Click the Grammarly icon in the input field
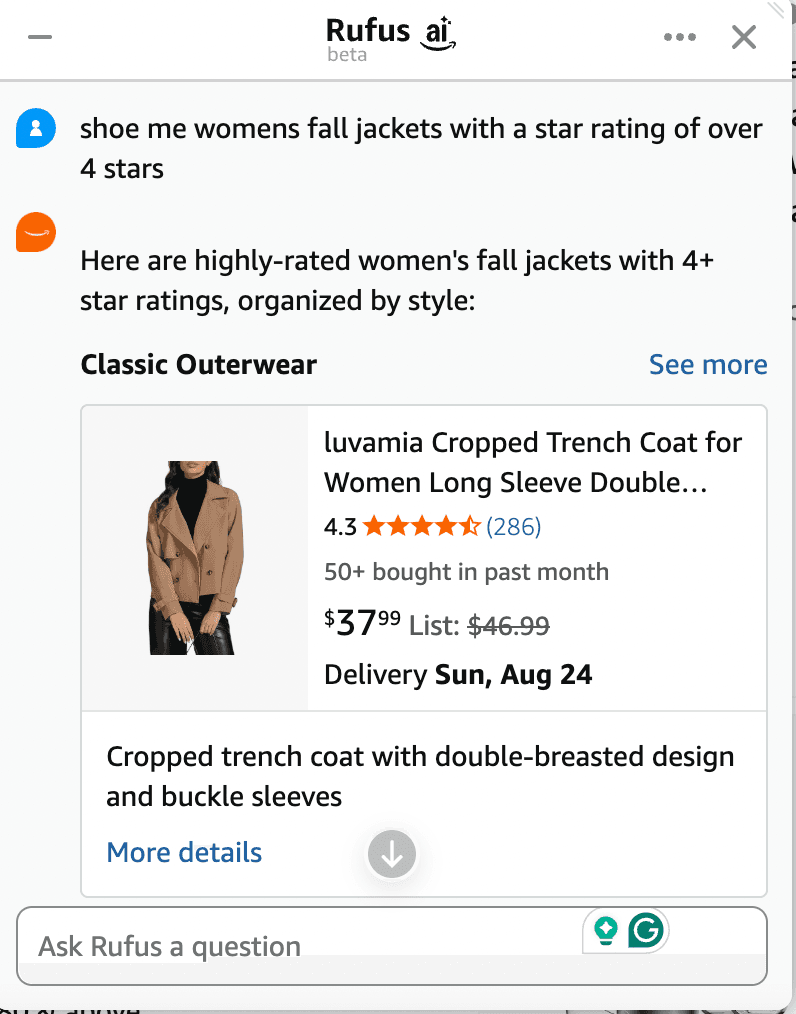Viewport: 796px width, 1014px height. 647,930
